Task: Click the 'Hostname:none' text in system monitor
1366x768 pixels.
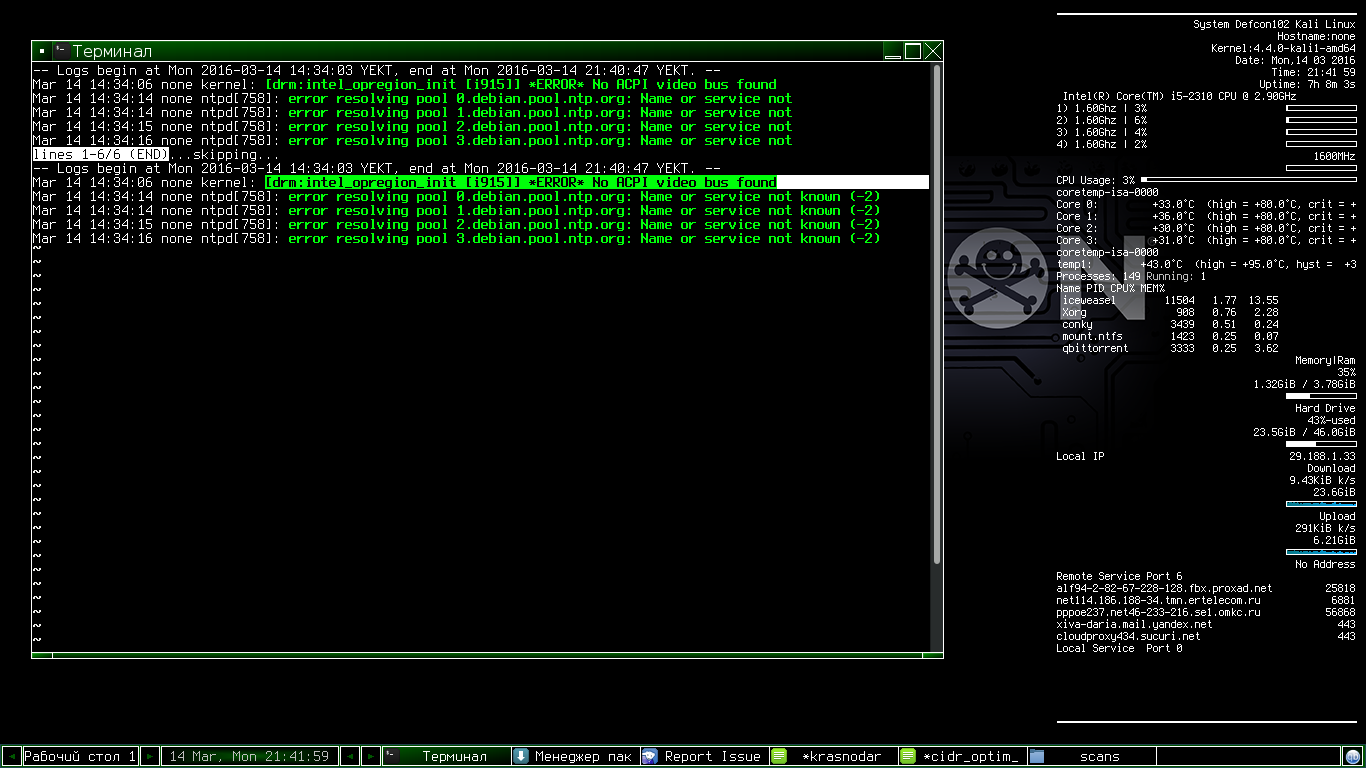Action: (1316, 36)
